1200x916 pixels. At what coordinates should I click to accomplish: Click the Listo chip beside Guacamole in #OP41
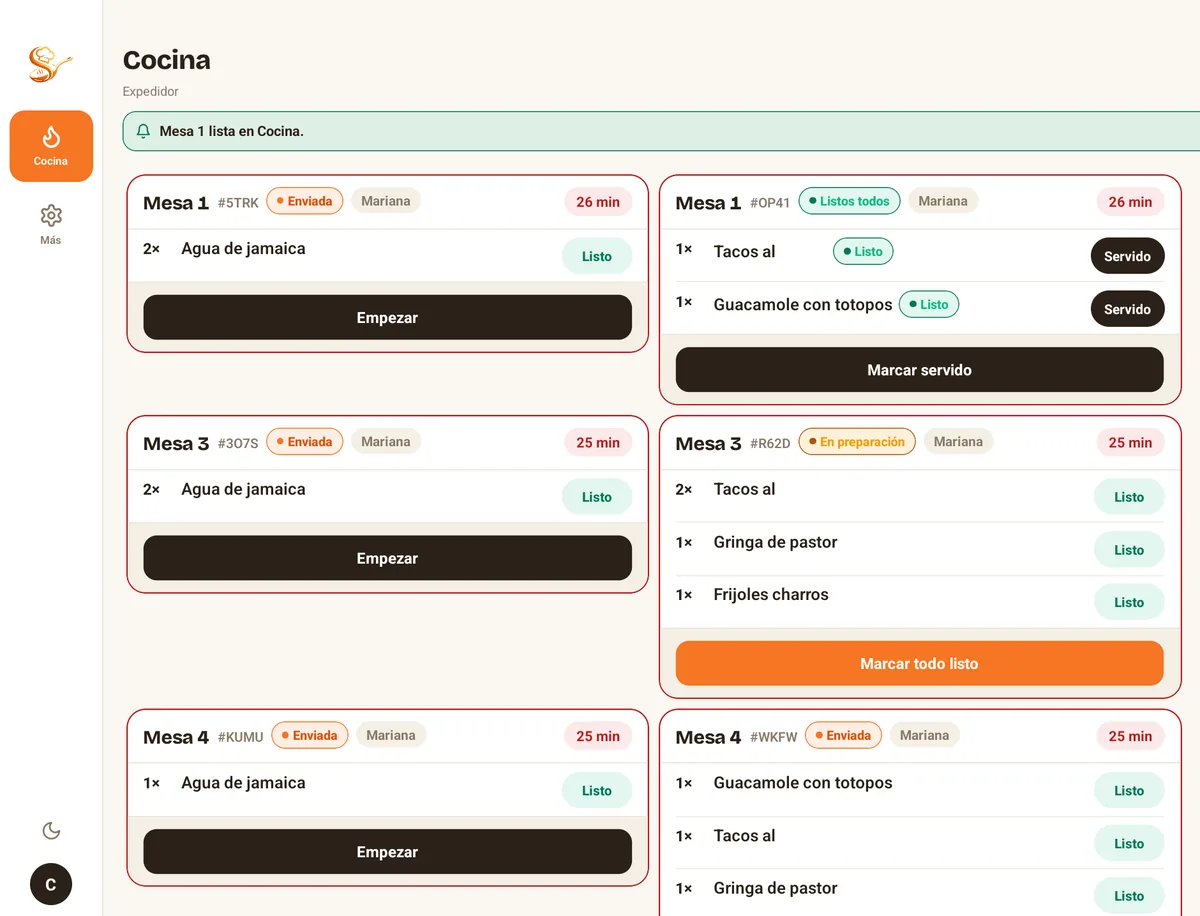coord(929,304)
